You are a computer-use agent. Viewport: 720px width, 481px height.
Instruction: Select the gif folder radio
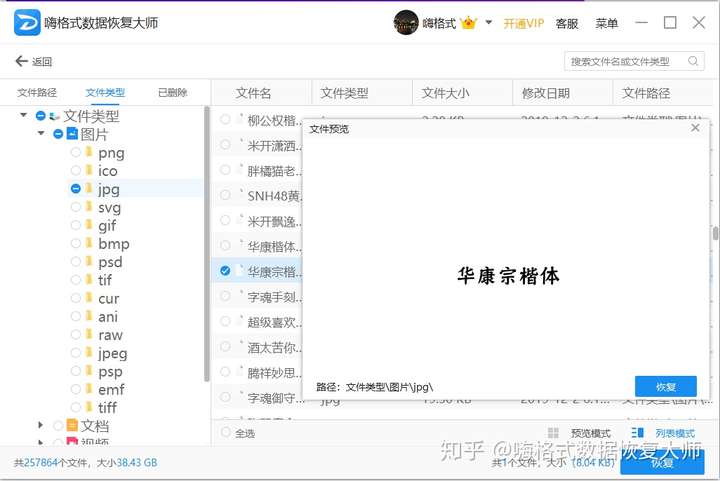pos(76,225)
